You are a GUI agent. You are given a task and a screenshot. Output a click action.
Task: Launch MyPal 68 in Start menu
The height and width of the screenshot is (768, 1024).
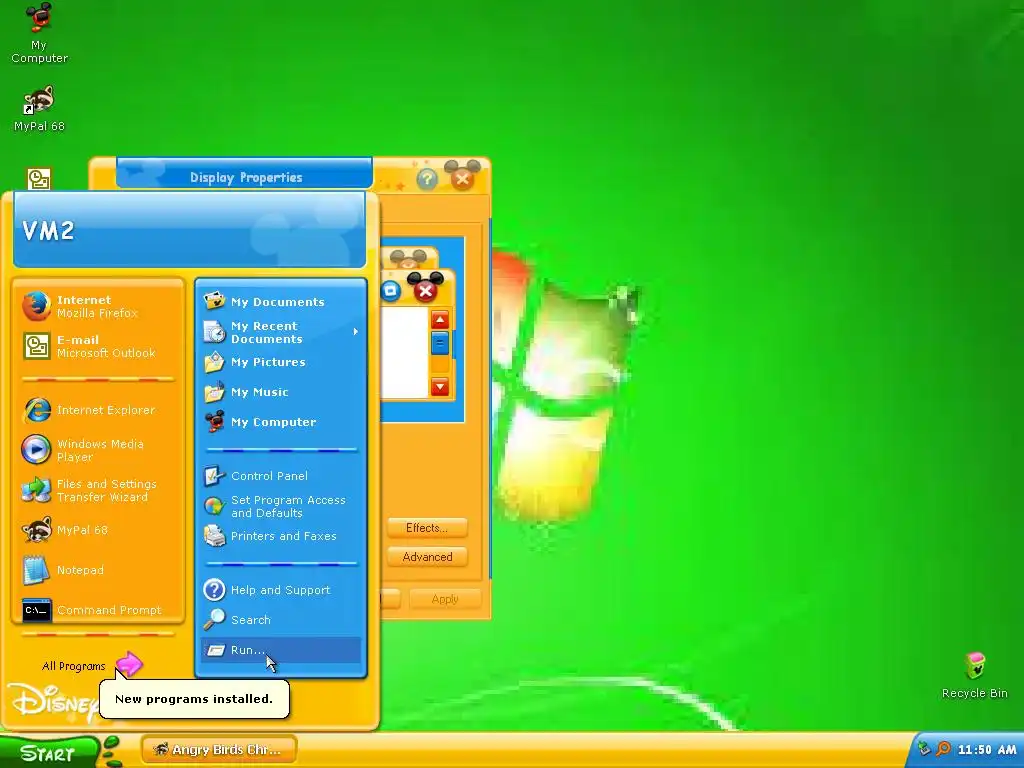tap(98, 530)
